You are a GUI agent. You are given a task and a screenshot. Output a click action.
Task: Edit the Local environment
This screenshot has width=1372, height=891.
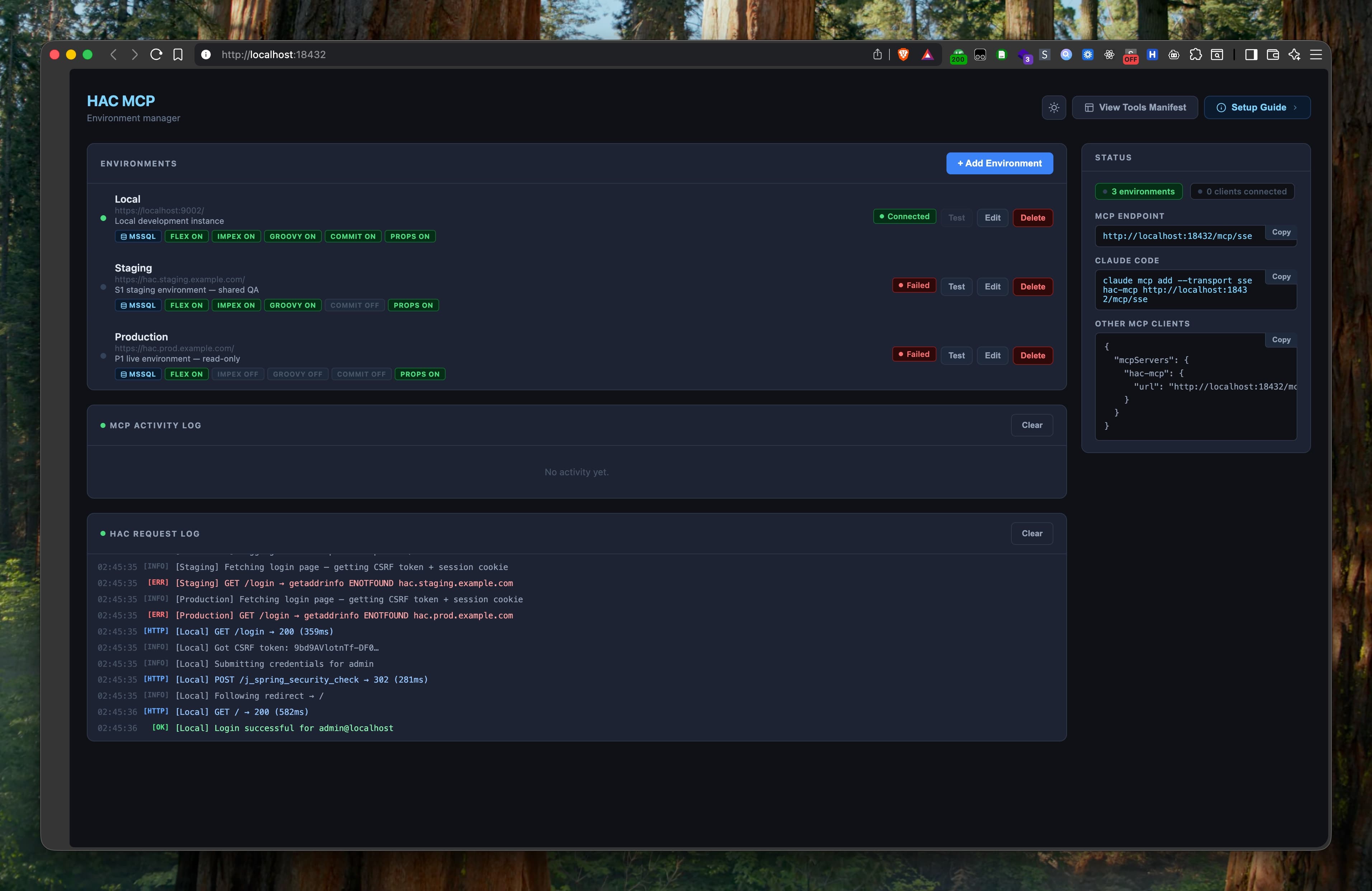[992, 218]
